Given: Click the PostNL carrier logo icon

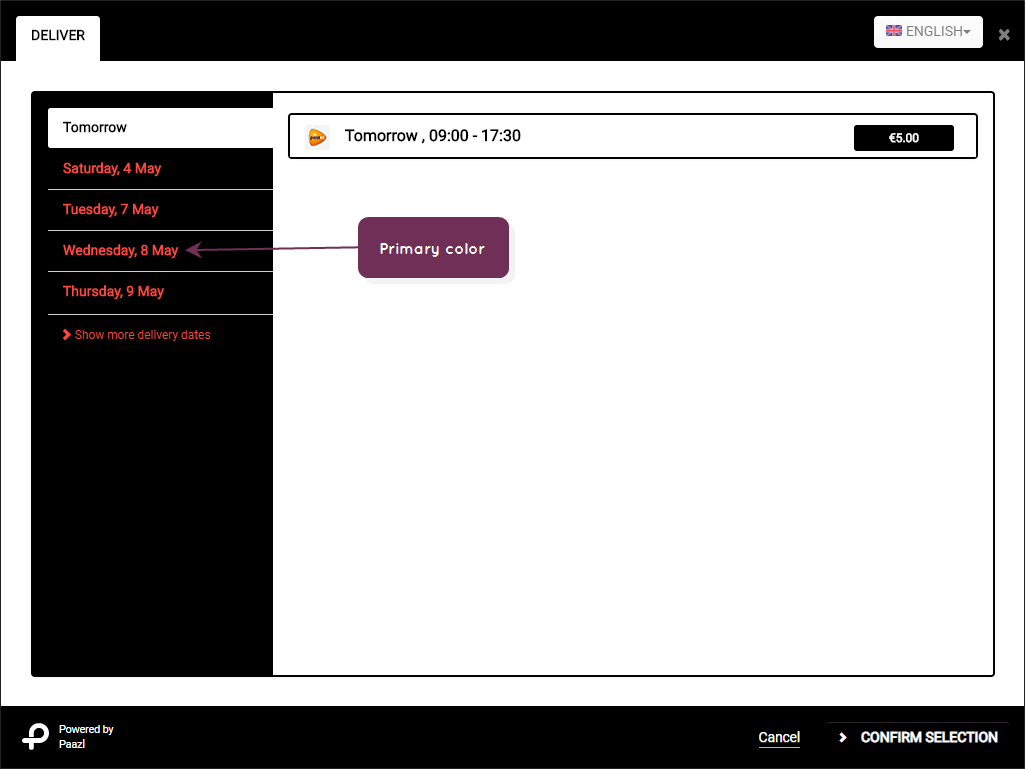Looking at the screenshot, I should pos(317,137).
